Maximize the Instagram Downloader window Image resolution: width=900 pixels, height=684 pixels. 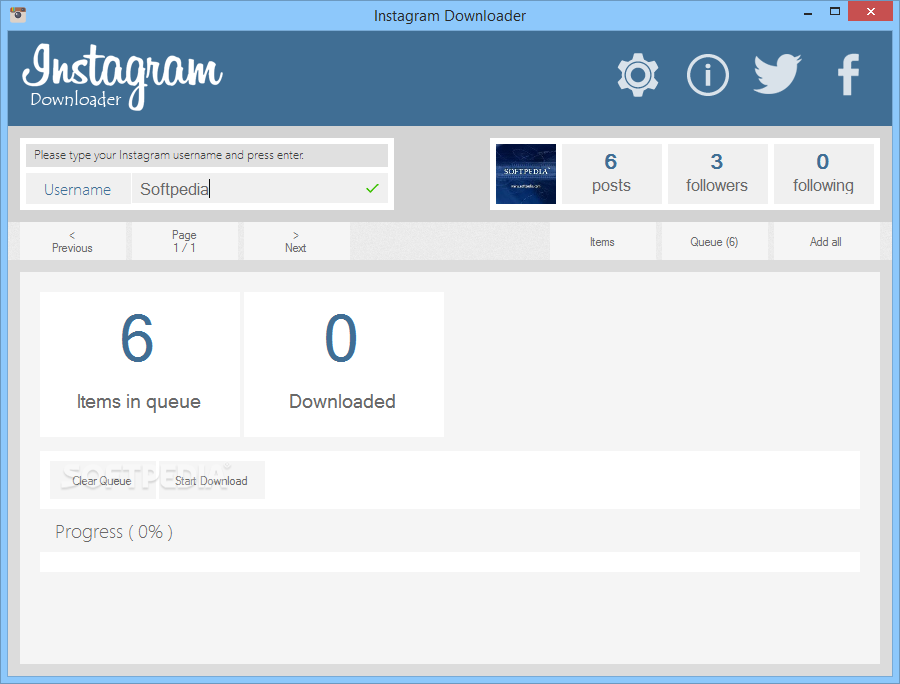click(x=835, y=11)
